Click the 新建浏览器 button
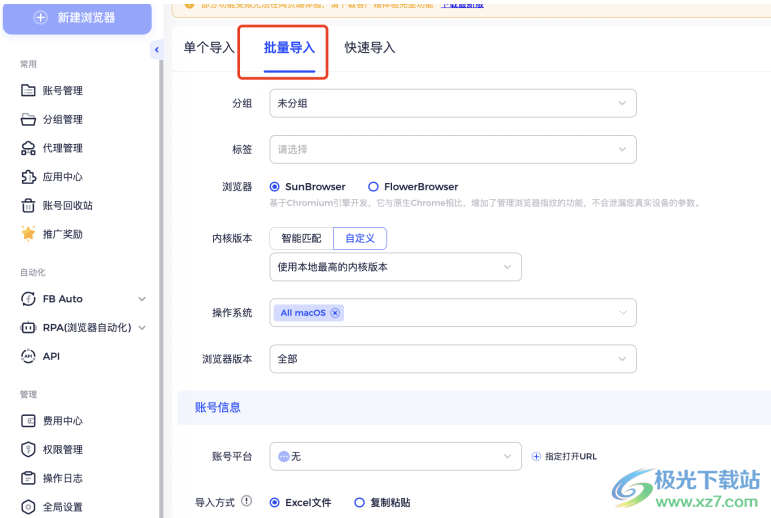The height and width of the screenshot is (518, 771). click(77, 18)
